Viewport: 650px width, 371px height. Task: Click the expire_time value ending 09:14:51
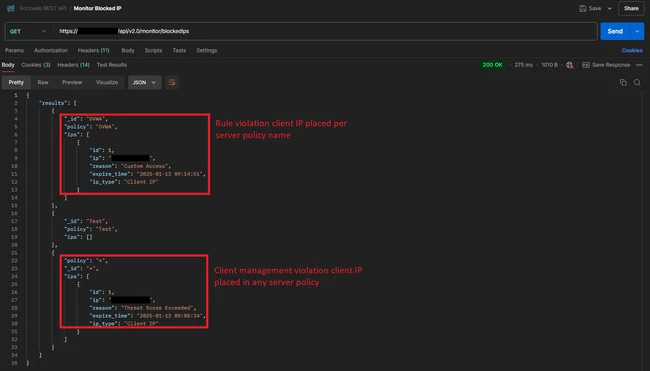pyautogui.click(x=170, y=174)
